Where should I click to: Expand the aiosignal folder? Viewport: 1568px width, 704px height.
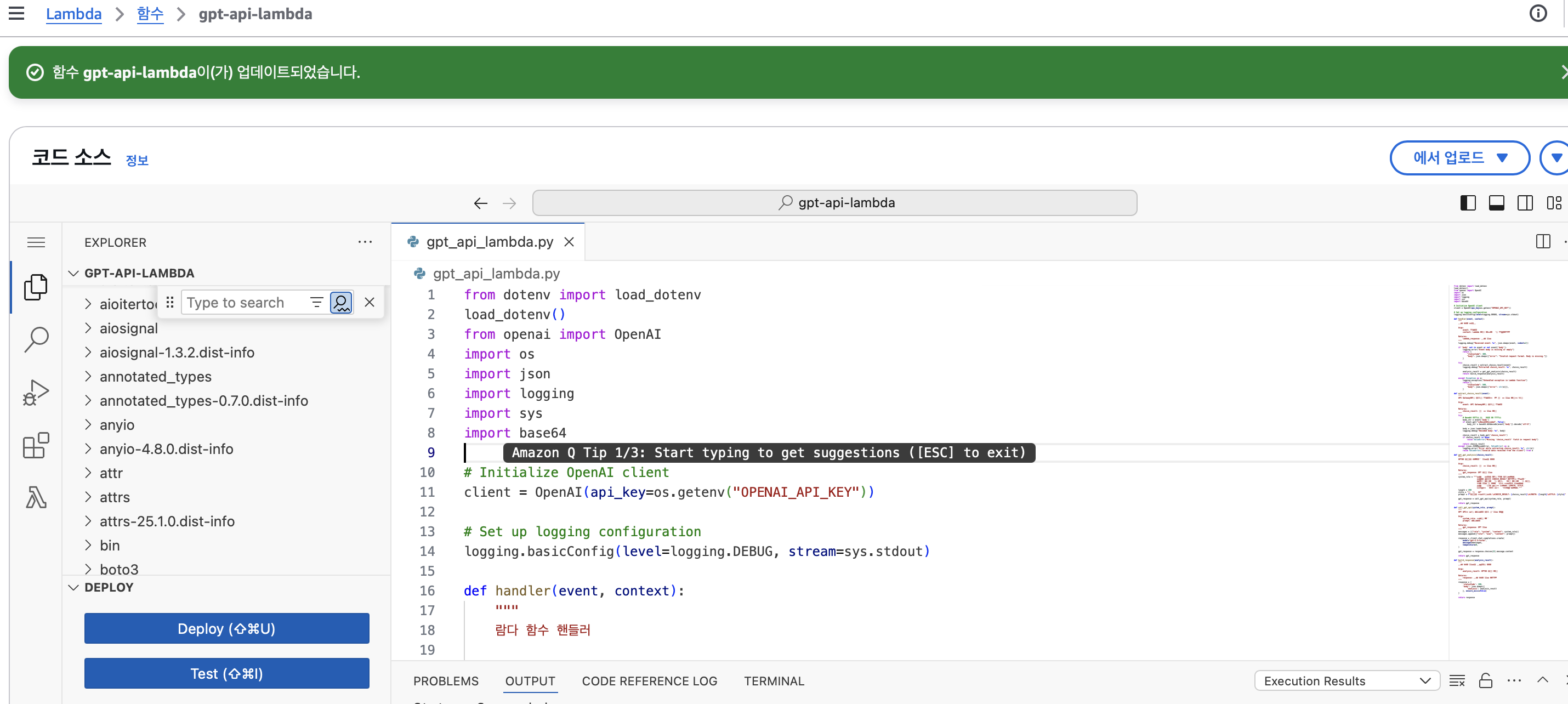pos(128,328)
